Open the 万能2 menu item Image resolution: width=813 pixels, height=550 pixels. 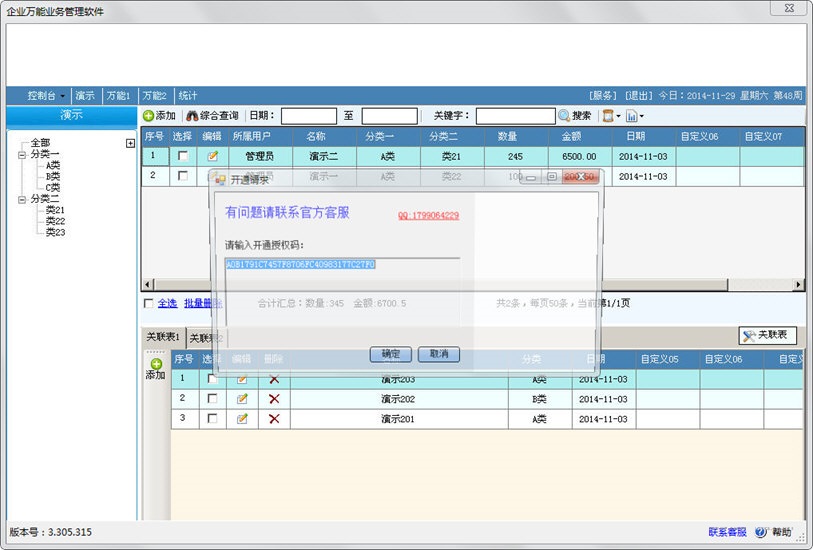click(154, 95)
